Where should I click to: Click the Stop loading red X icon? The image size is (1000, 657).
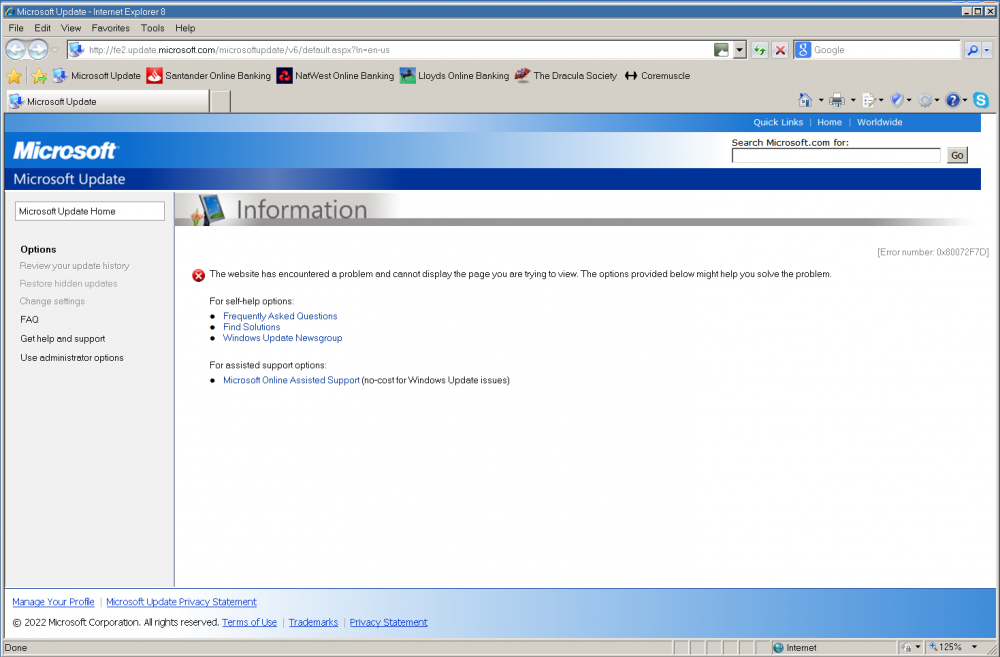click(x=780, y=50)
